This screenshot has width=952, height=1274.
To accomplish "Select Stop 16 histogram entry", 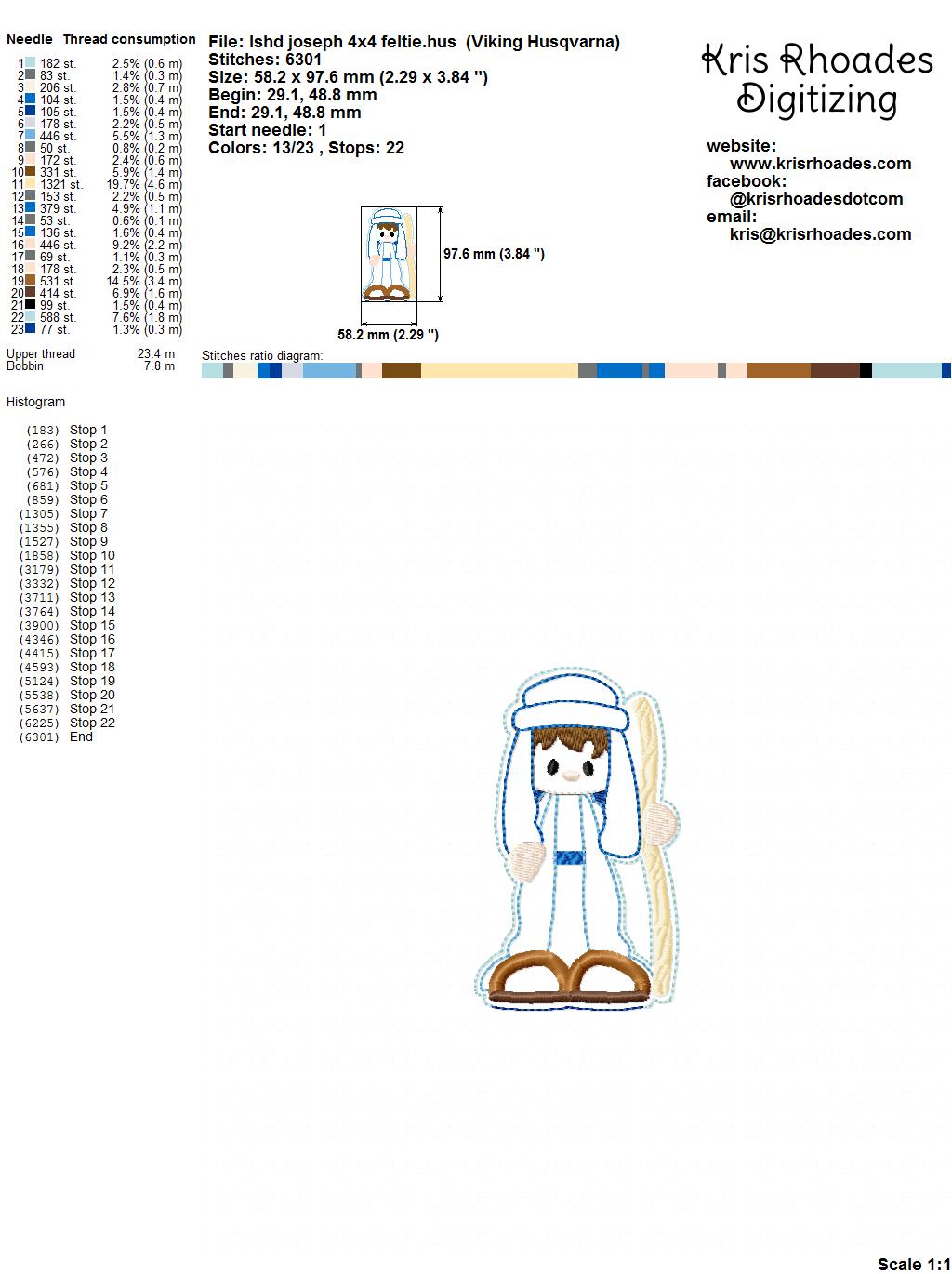I will click(x=67, y=639).
